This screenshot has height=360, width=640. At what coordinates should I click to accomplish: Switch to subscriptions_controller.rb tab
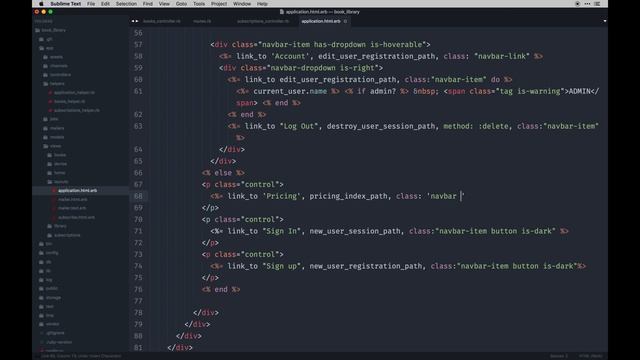tap(263, 21)
